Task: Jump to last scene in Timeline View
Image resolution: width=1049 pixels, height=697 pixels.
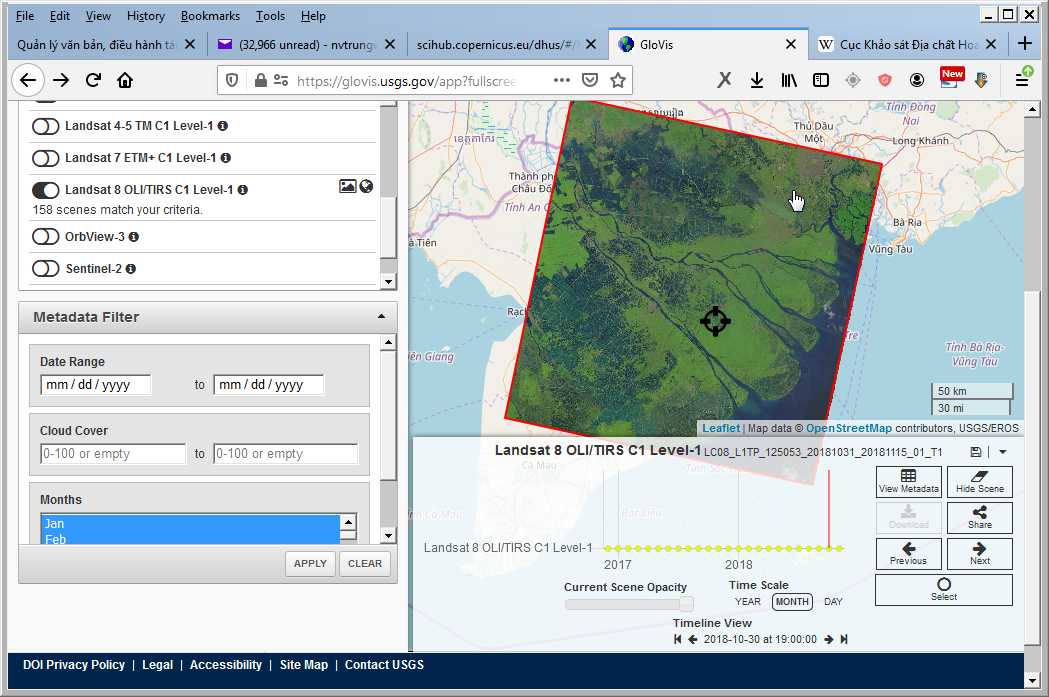Action: [844, 639]
